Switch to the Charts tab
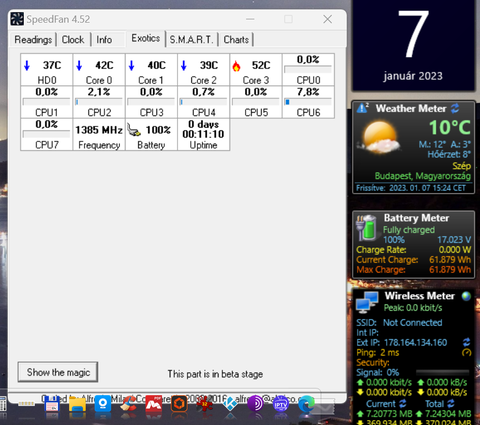480x425 pixels. (236, 40)
